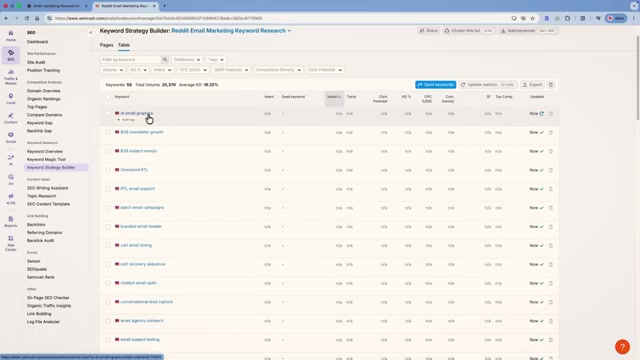The width and height of the screenshot is (640, 360).
Task: Click the Add keywords button
Action: [x=528, y=31]
